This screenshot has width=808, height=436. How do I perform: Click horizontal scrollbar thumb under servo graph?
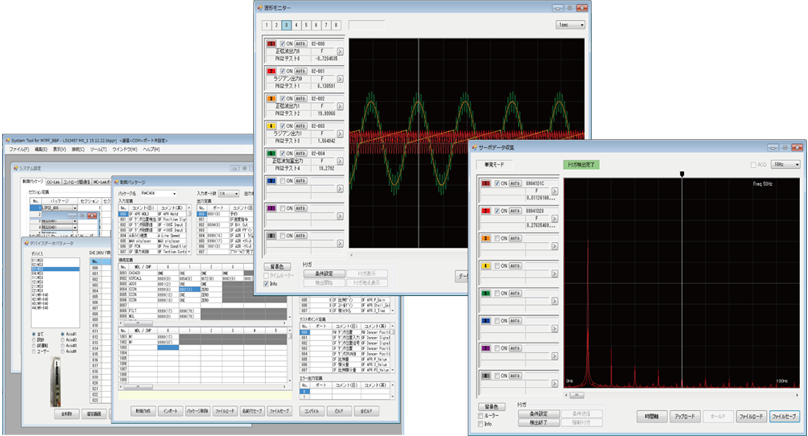pos(577,395)
